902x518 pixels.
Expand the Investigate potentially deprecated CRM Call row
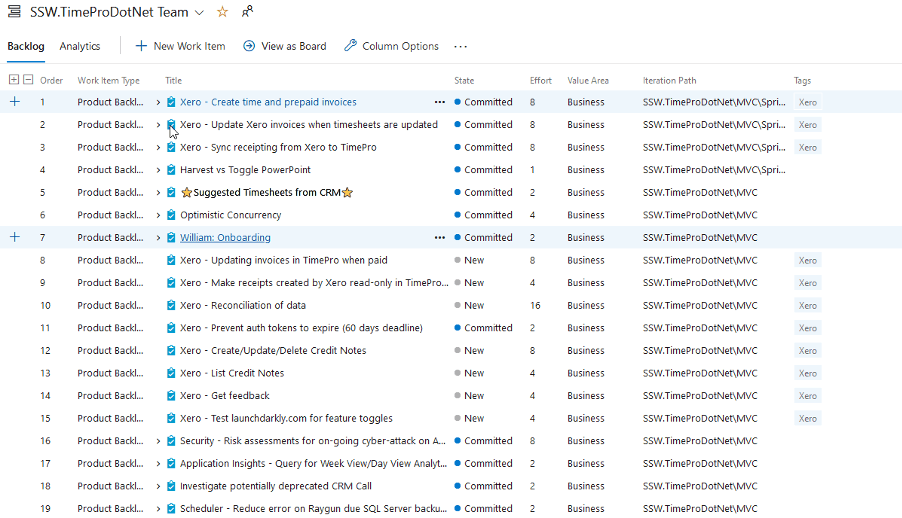coord(158,486)
